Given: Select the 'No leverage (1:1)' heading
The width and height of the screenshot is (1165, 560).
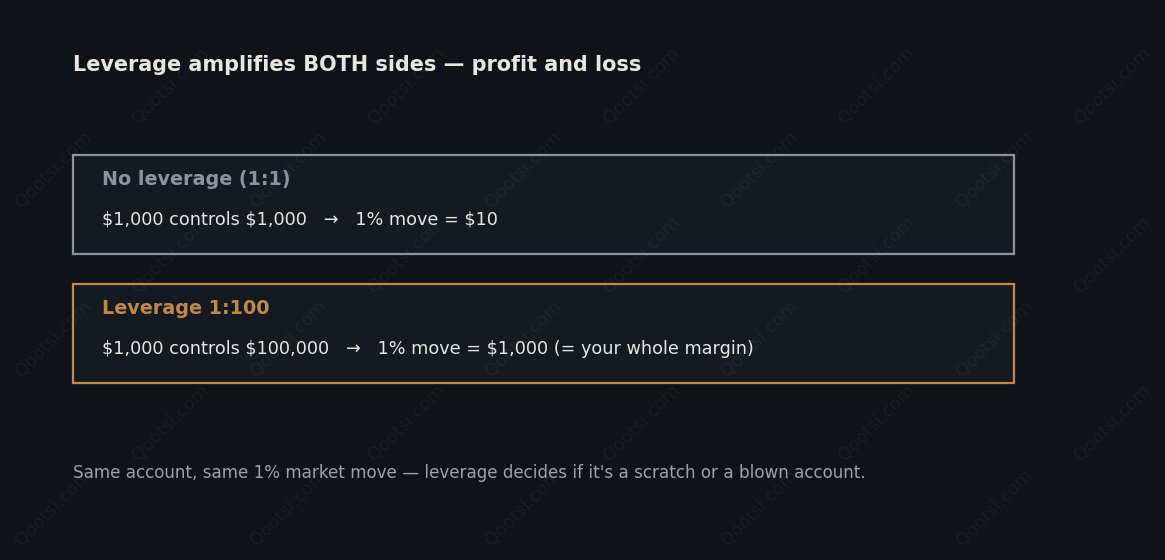Looking at the screenshot, I should click(x=196, y=179).
